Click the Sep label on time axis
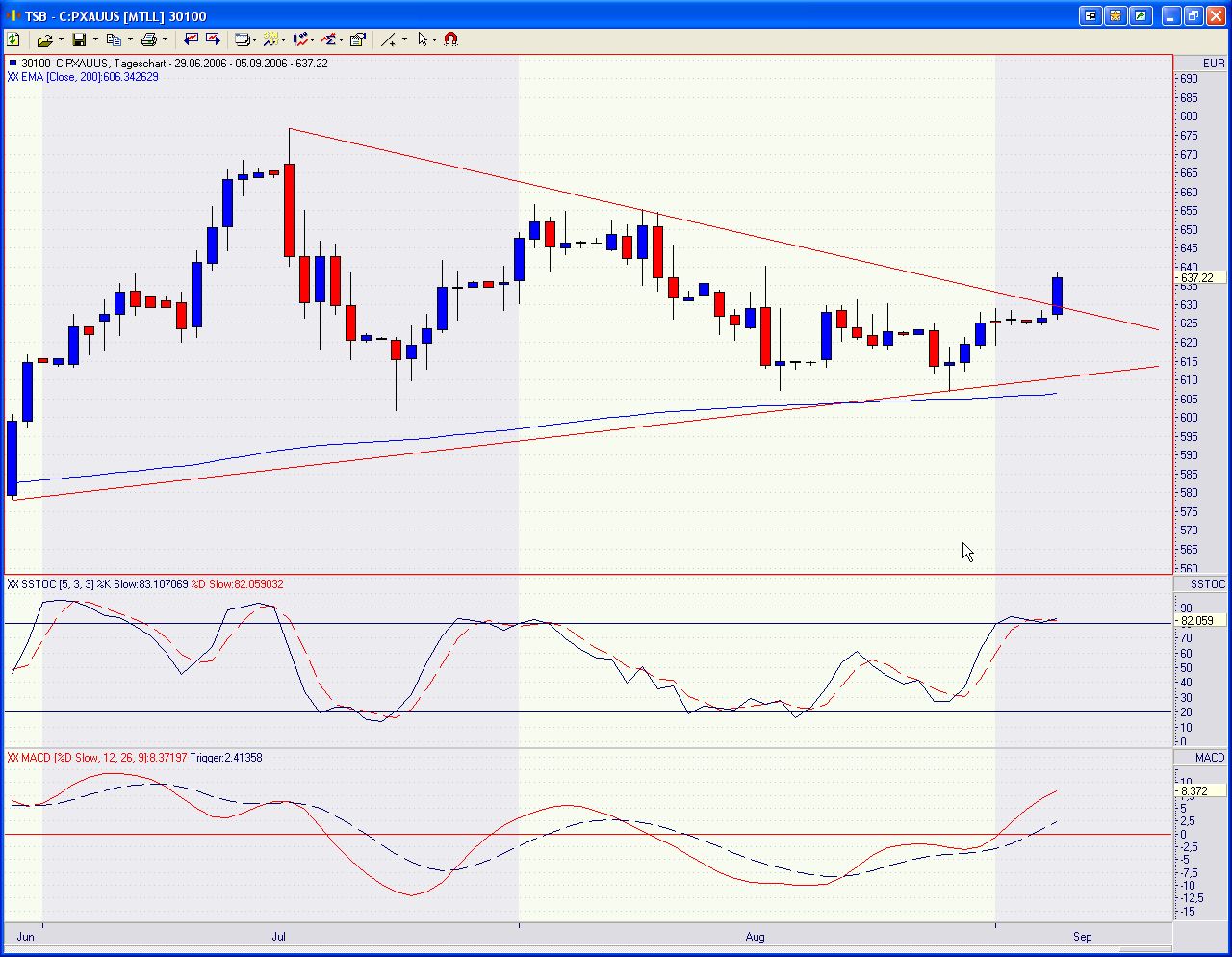This screenshot has height=957, width=1232. (x=1083, y=937)
